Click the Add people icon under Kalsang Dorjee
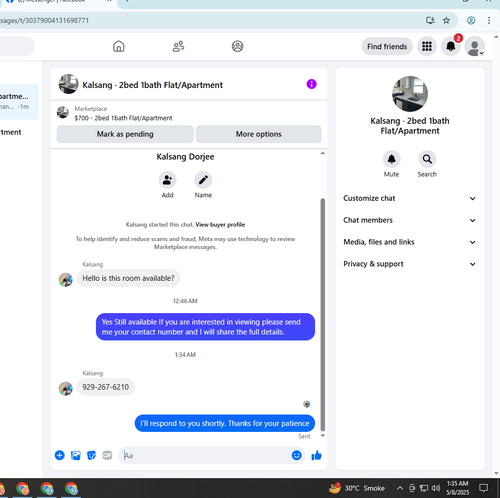Screen dimensions: 500x498 (x=167, y=180)
